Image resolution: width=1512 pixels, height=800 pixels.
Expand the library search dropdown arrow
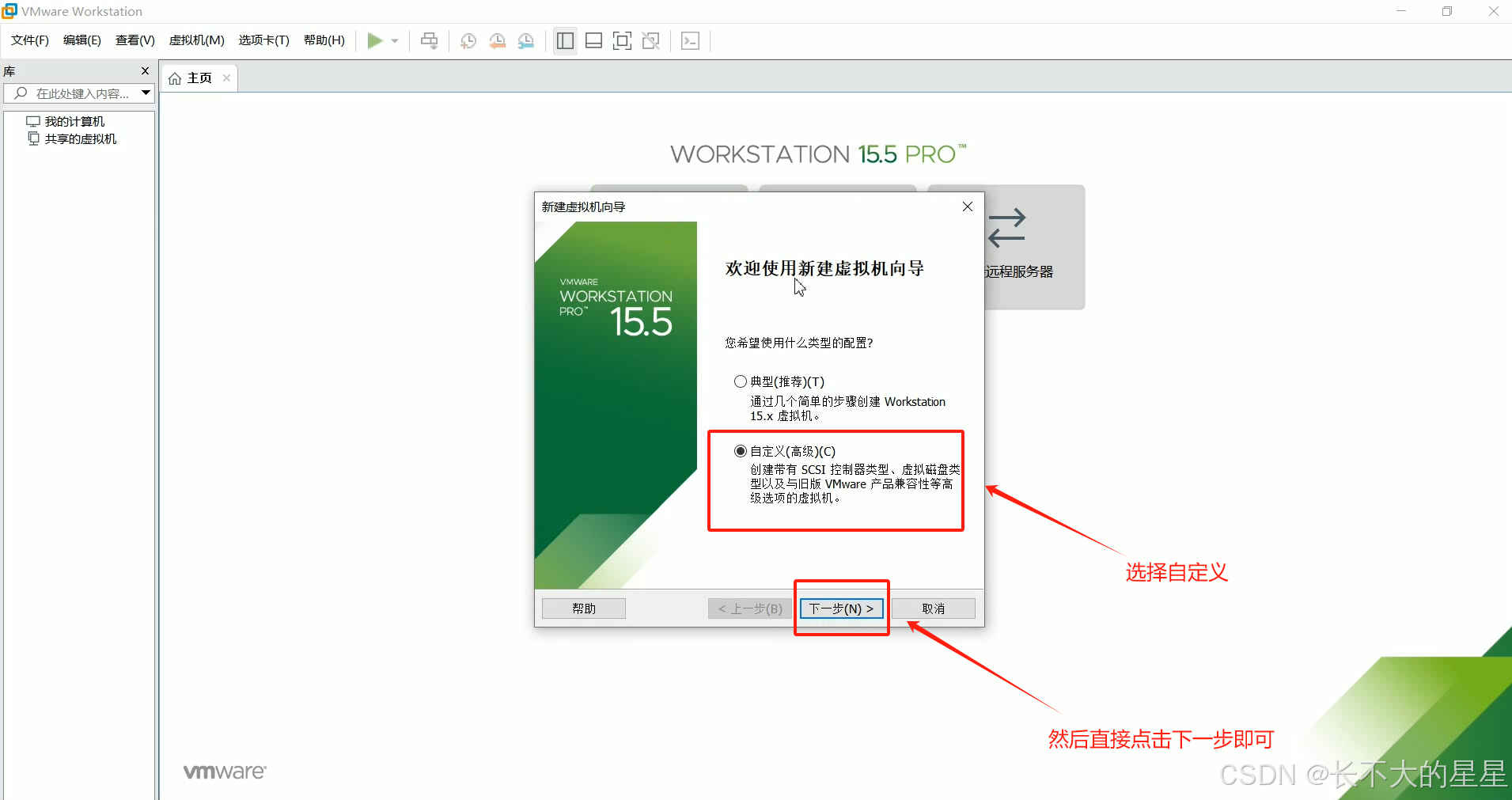tap(146, 93)
